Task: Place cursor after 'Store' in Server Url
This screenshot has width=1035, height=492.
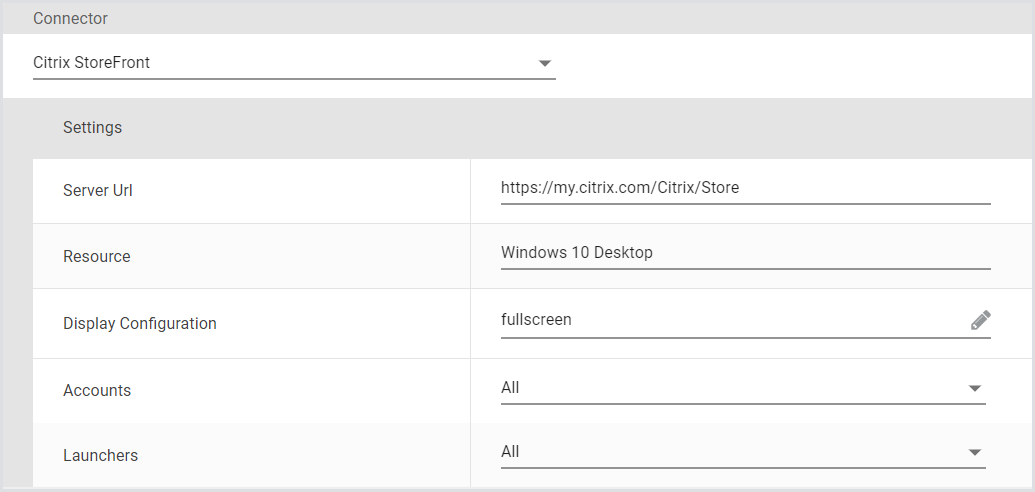Action: 741,188
